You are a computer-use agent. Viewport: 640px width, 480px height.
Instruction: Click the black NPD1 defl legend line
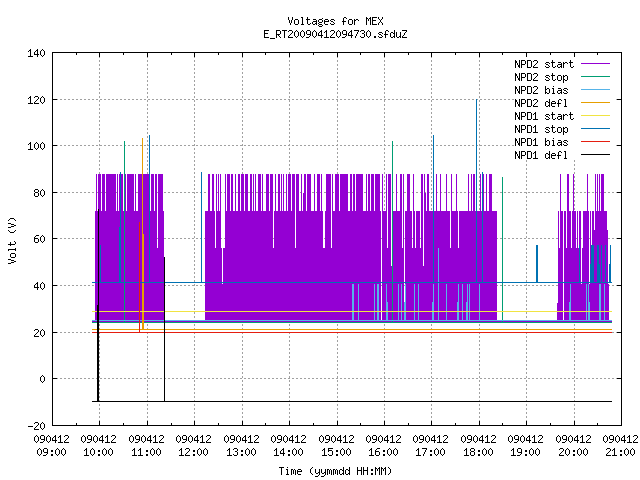(595, 155)
